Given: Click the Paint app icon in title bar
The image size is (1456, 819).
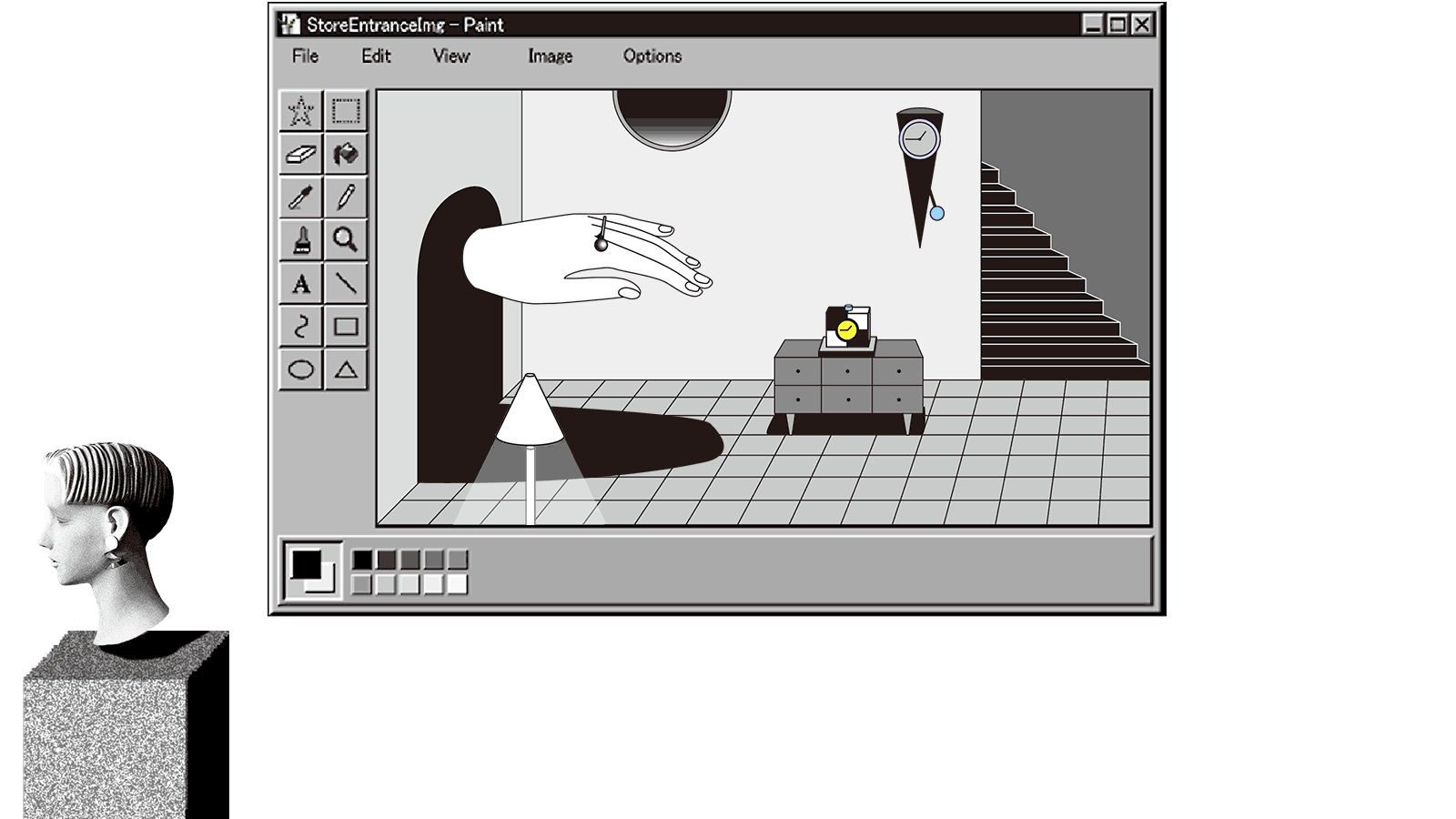Looking at the screenshot, I should (x=290, y=25).
